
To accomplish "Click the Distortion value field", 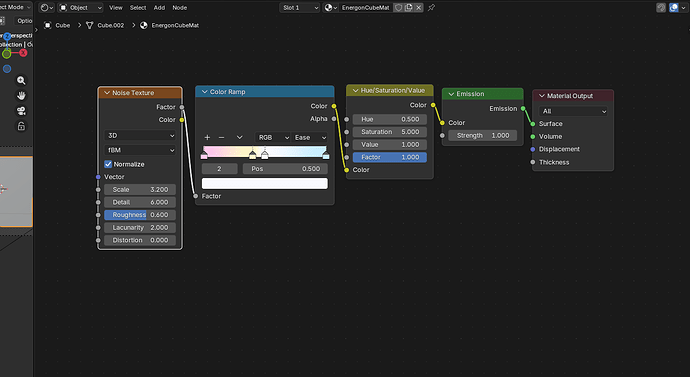I will click(x=140, y=241).
